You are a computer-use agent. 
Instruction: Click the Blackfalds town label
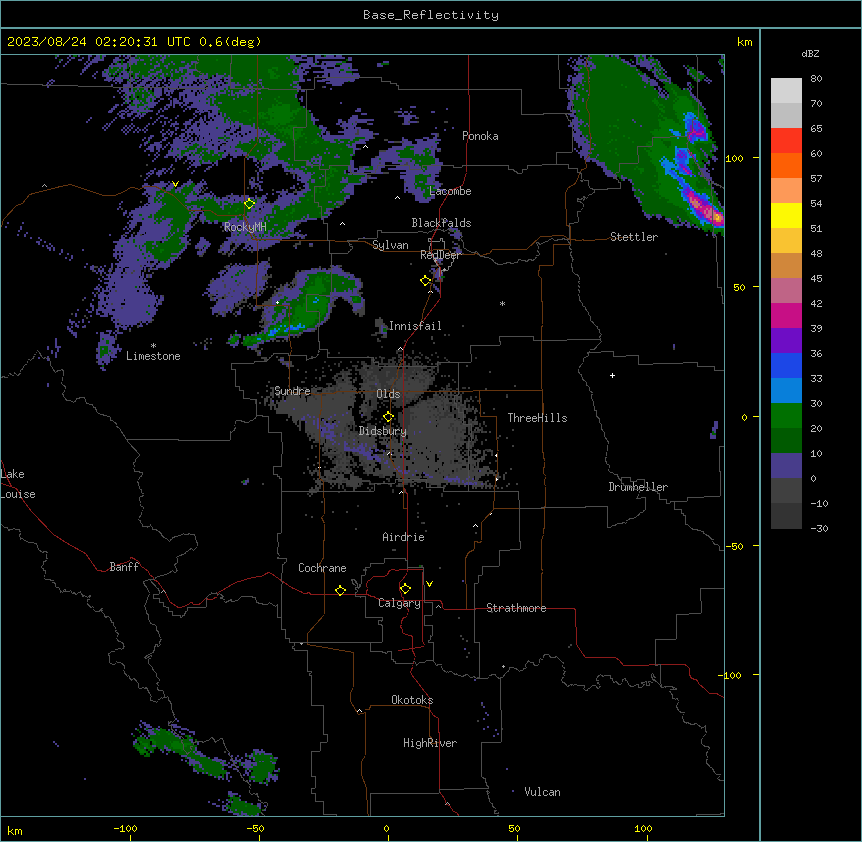(x=441, y=223)
